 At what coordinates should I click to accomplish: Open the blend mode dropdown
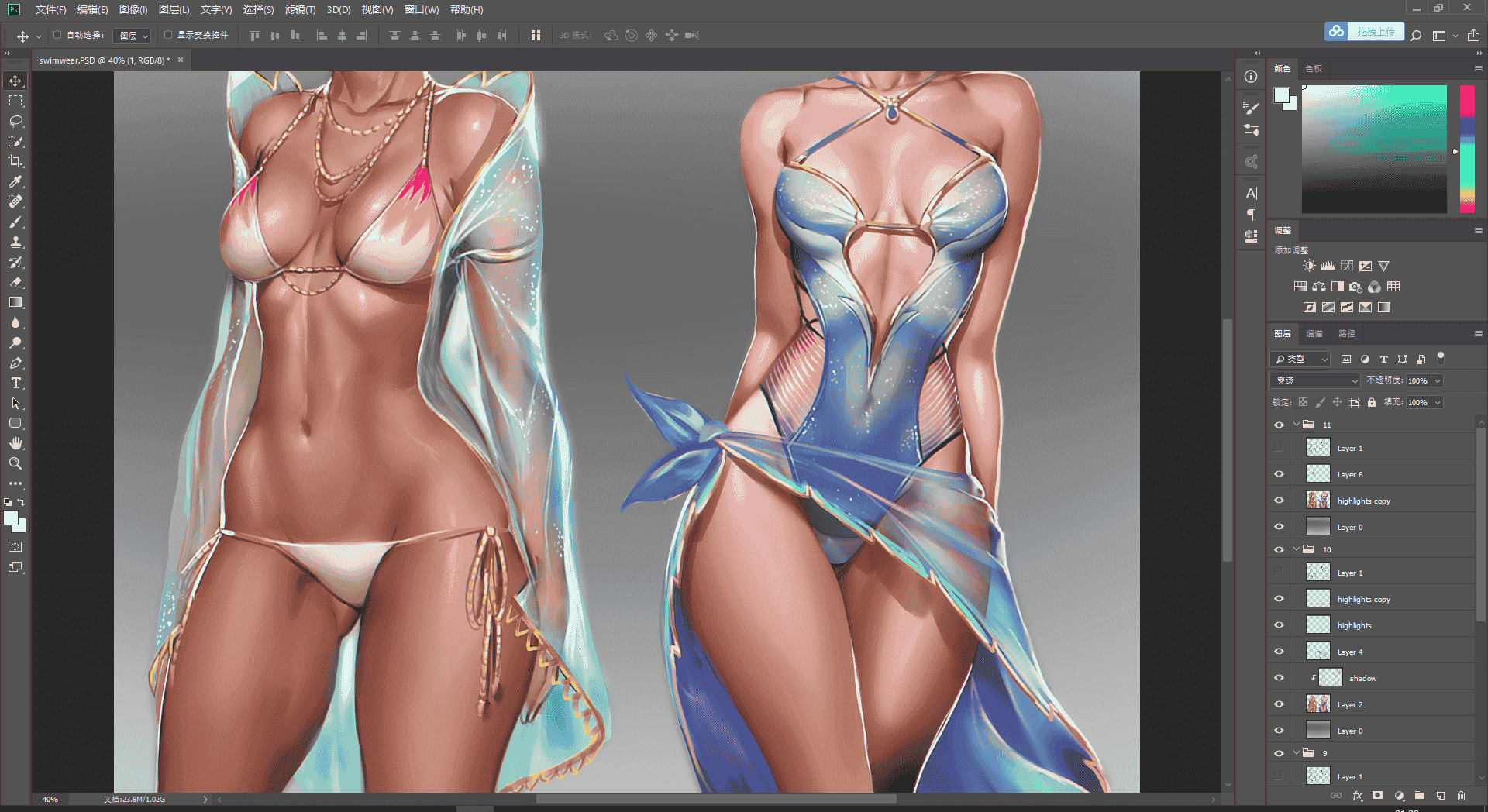tap(1315, 380)
